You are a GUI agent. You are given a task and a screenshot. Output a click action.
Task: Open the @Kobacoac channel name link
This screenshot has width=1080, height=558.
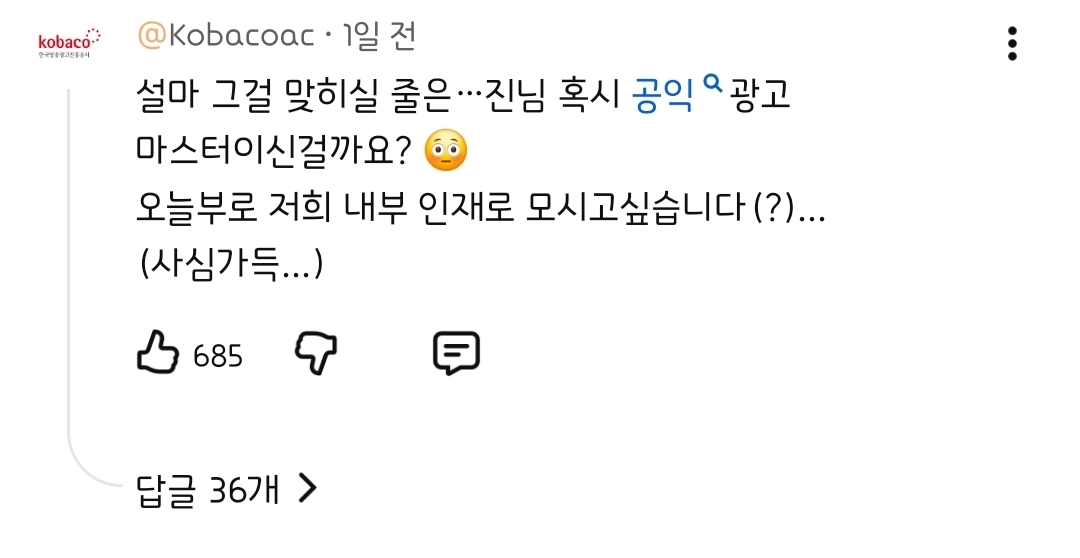click(227, 37)
